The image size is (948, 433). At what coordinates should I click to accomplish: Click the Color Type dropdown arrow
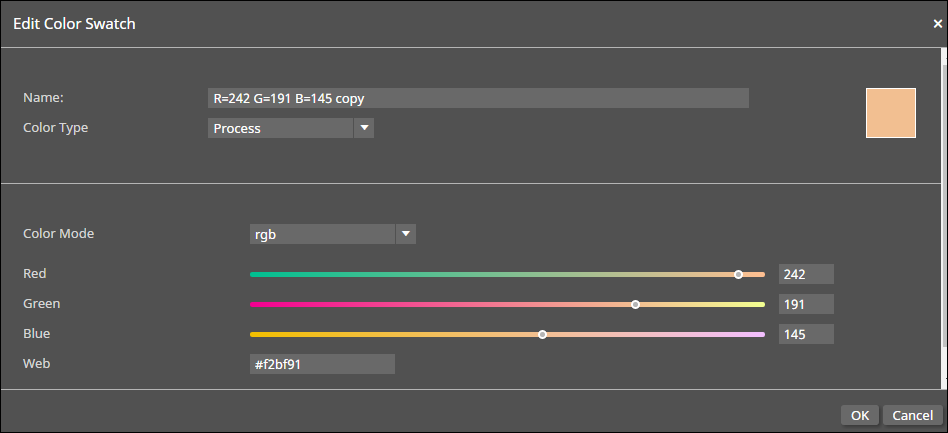point(364,128)
